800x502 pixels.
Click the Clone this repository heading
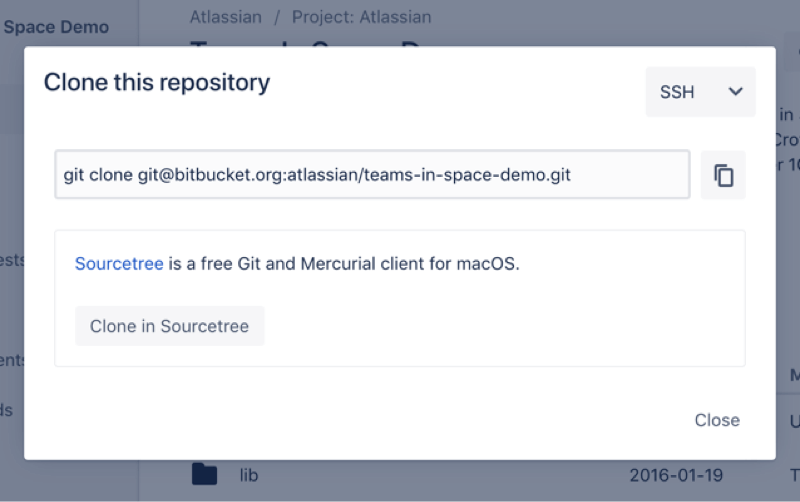157,82
